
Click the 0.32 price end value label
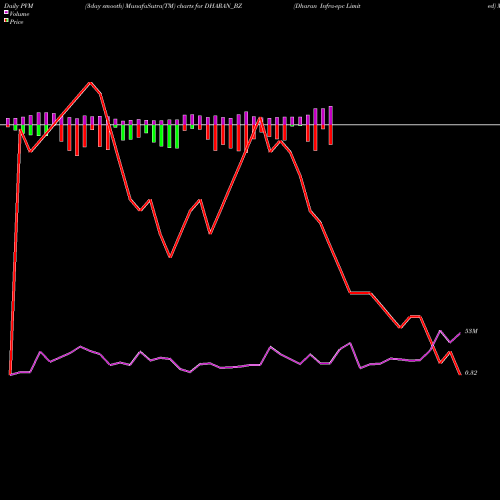pos(471,373)
